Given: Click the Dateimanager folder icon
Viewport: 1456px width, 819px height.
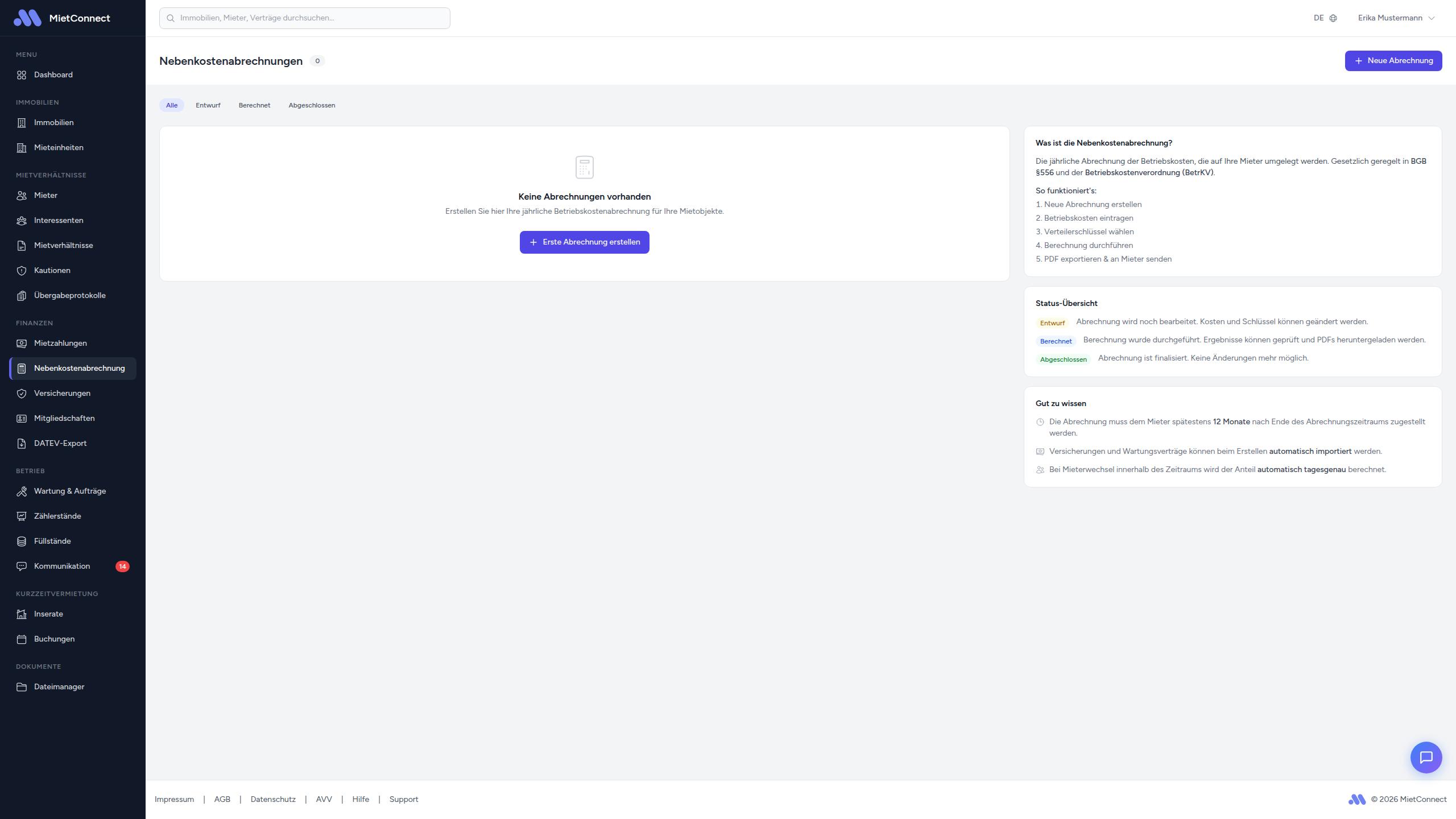Looking at the screenshot, I should [22, 686].
